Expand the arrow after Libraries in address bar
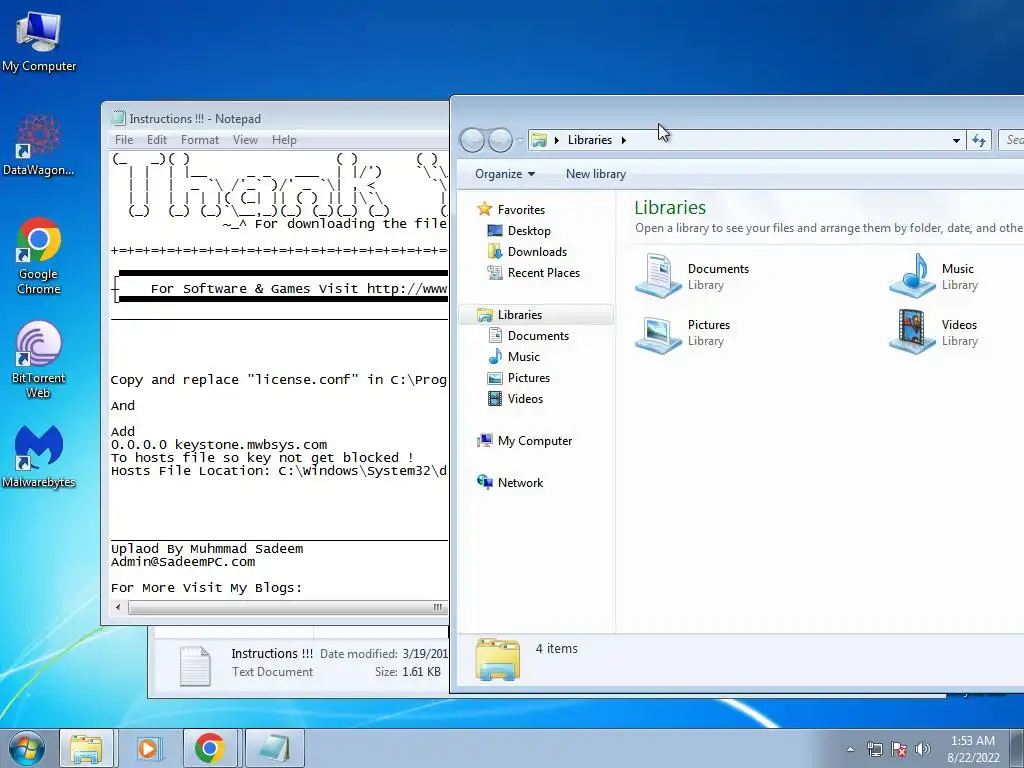 (624, 140)
